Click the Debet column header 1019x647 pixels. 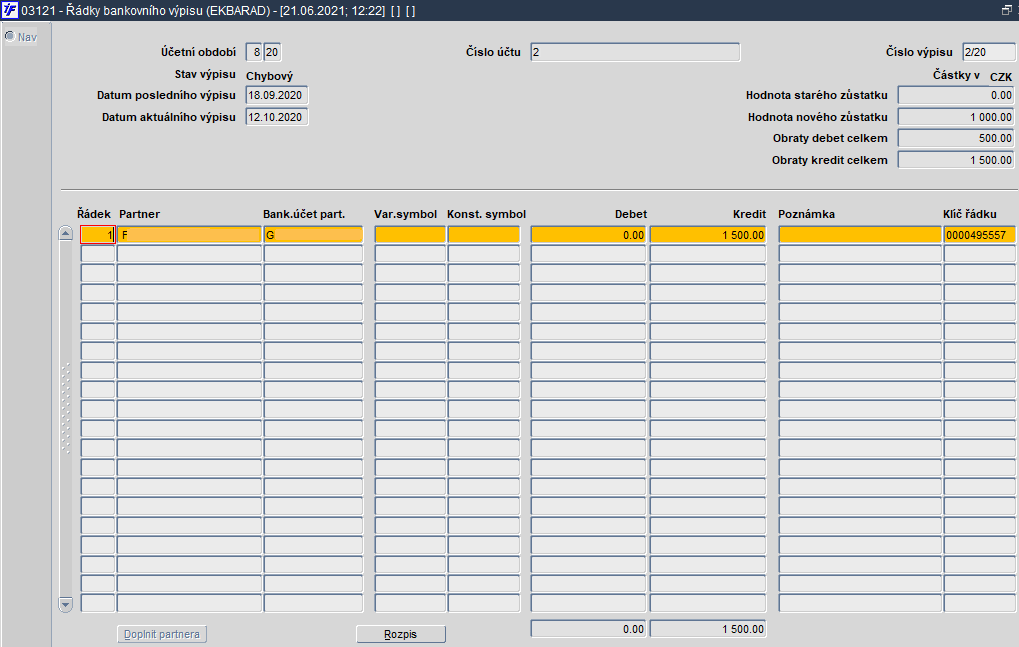(x=630, y=214)
